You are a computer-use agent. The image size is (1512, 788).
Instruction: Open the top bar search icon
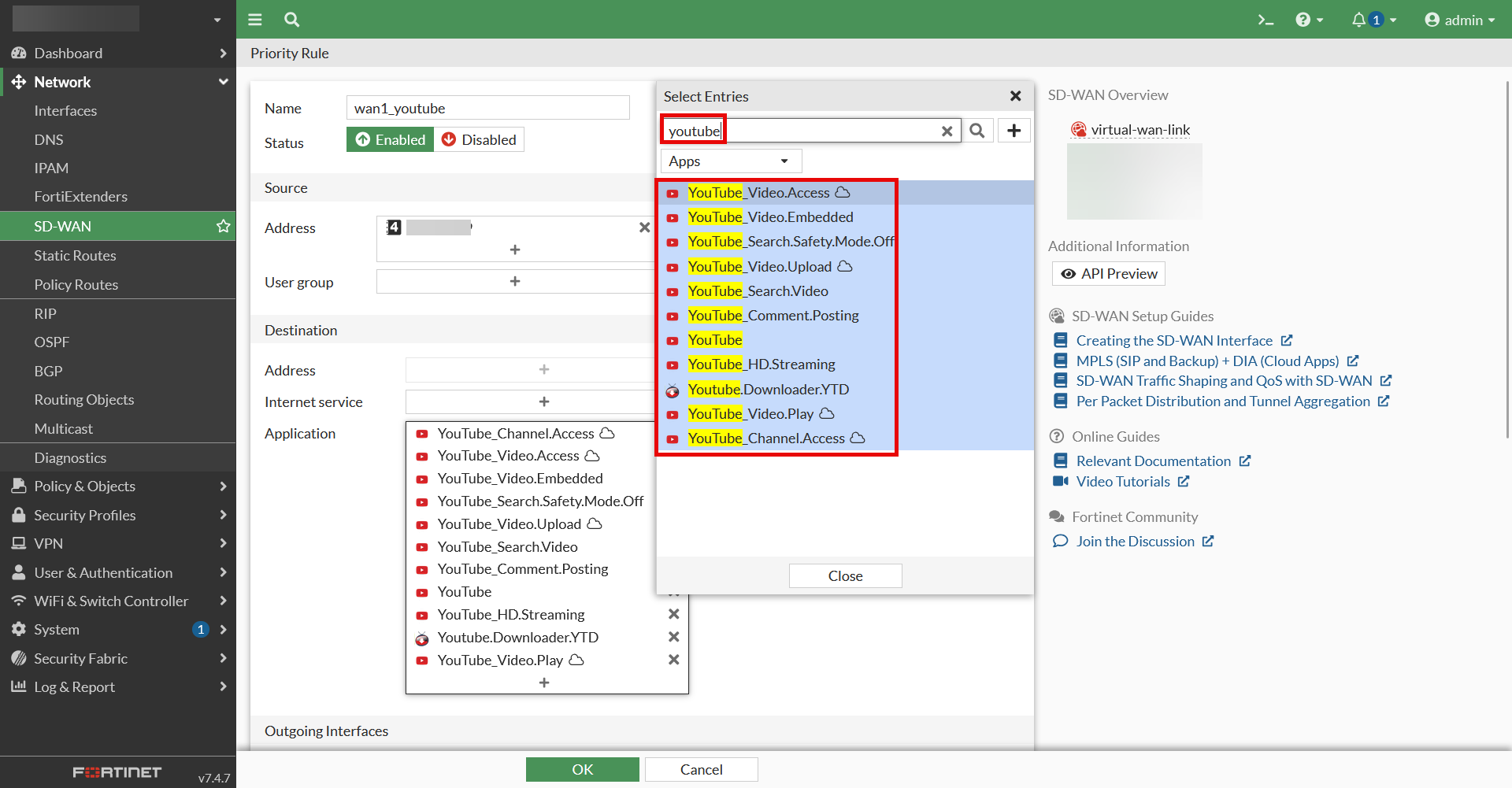(x=291, y=20)
